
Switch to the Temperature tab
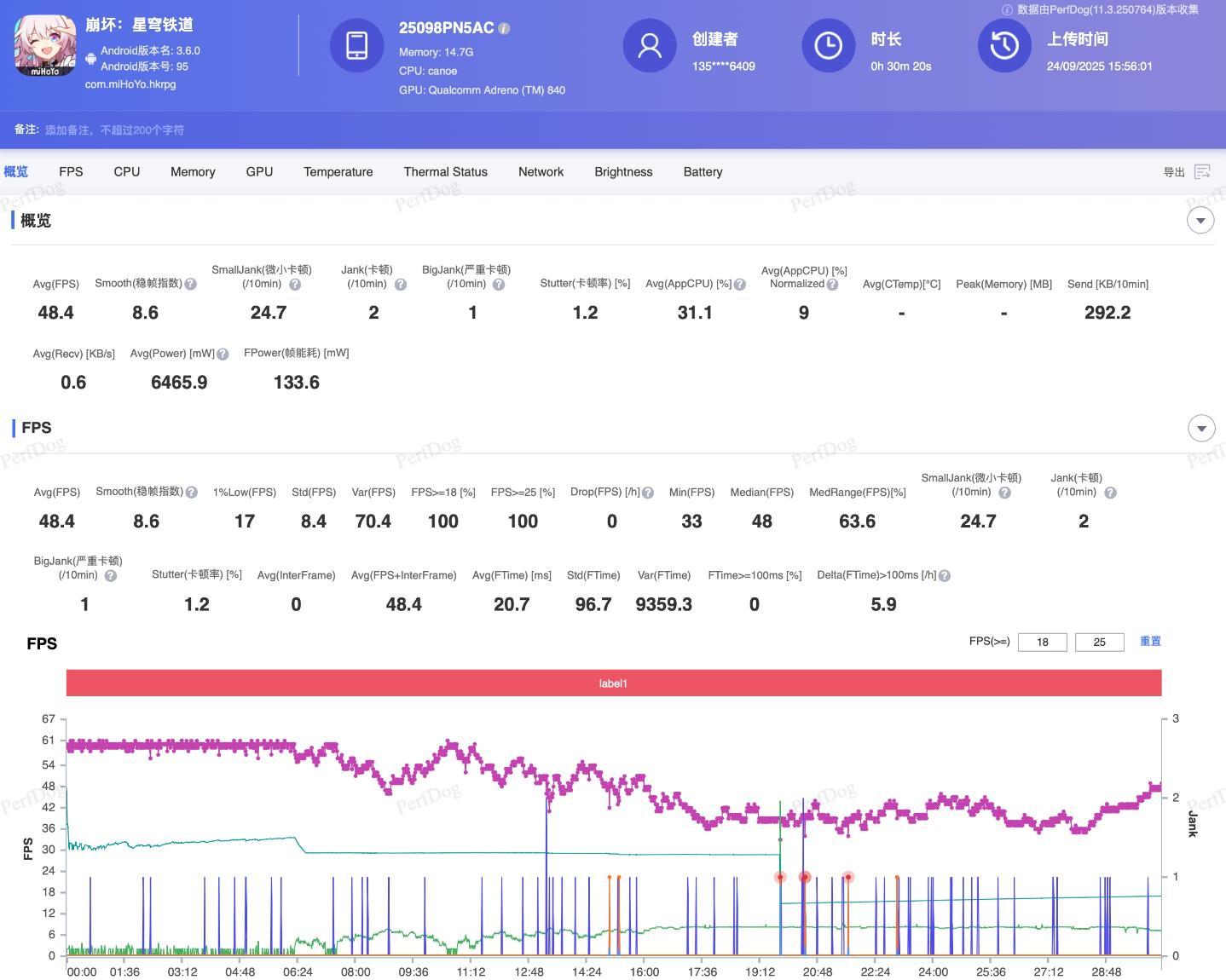click(x=338, y=172)
